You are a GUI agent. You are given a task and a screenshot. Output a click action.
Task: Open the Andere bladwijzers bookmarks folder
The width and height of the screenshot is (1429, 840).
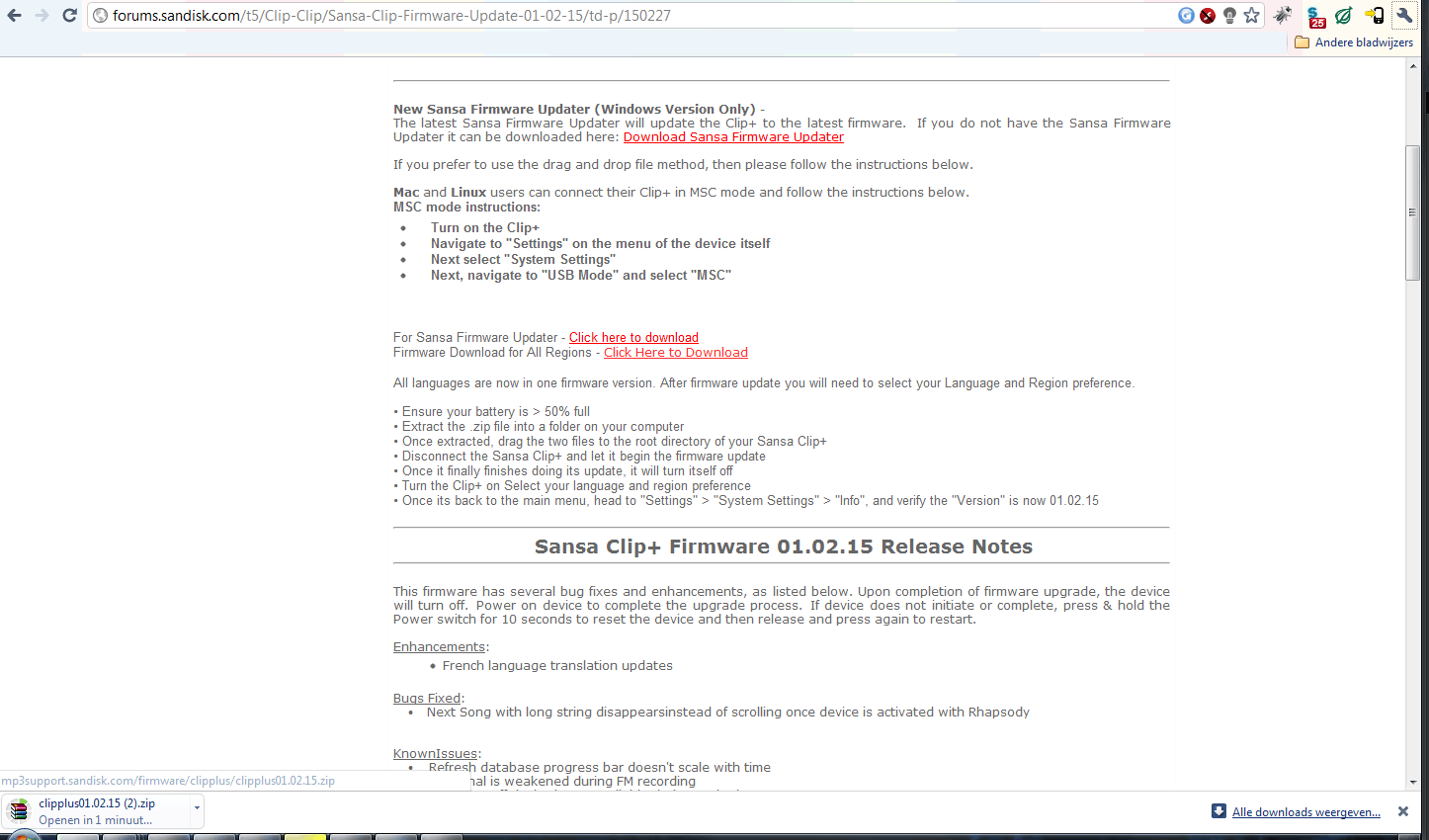pos(1354,42)
